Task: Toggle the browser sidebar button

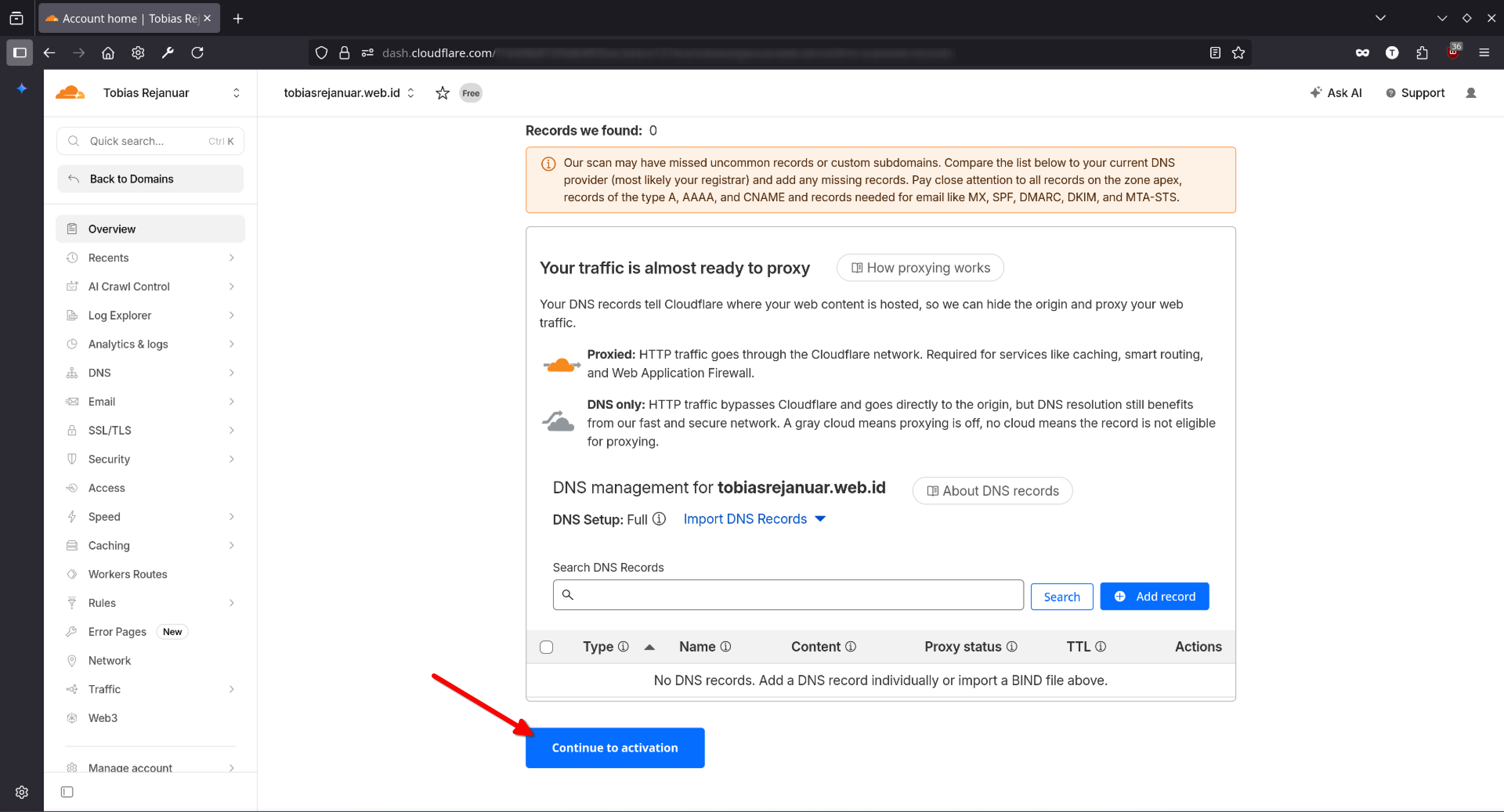Action: [19, 52]
